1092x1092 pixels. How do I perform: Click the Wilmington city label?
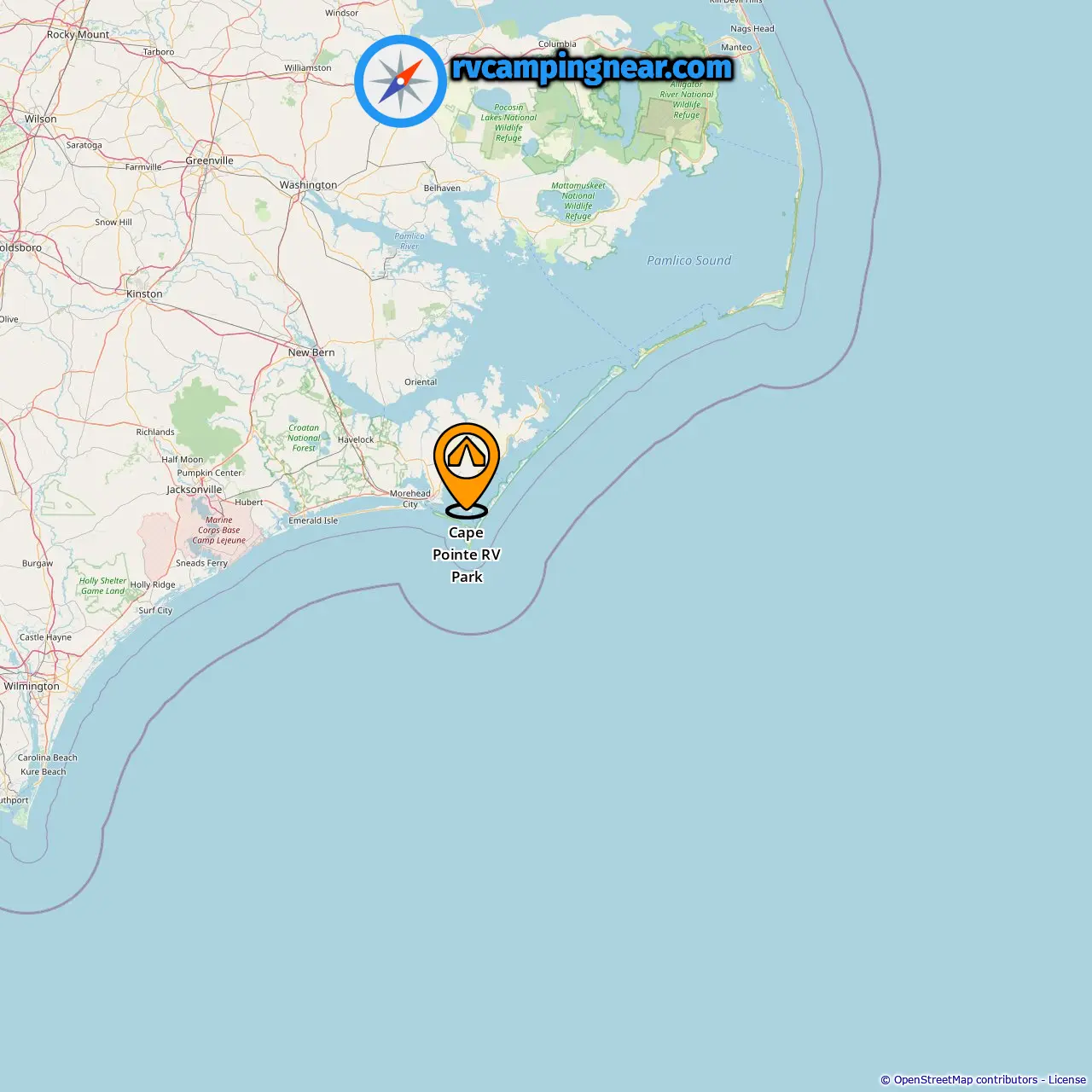[32, 686]
